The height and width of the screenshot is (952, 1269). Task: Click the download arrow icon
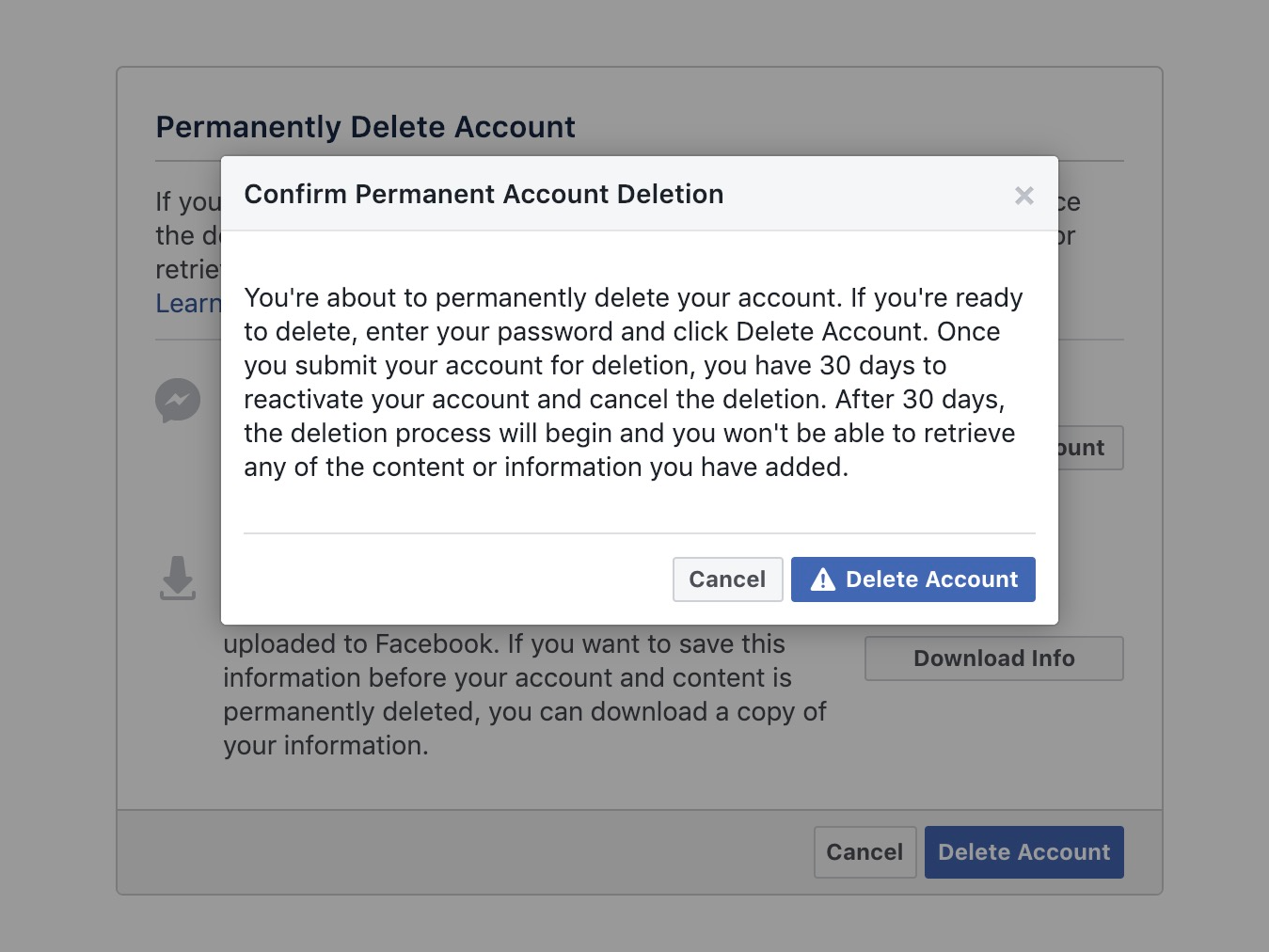(178, 578)
